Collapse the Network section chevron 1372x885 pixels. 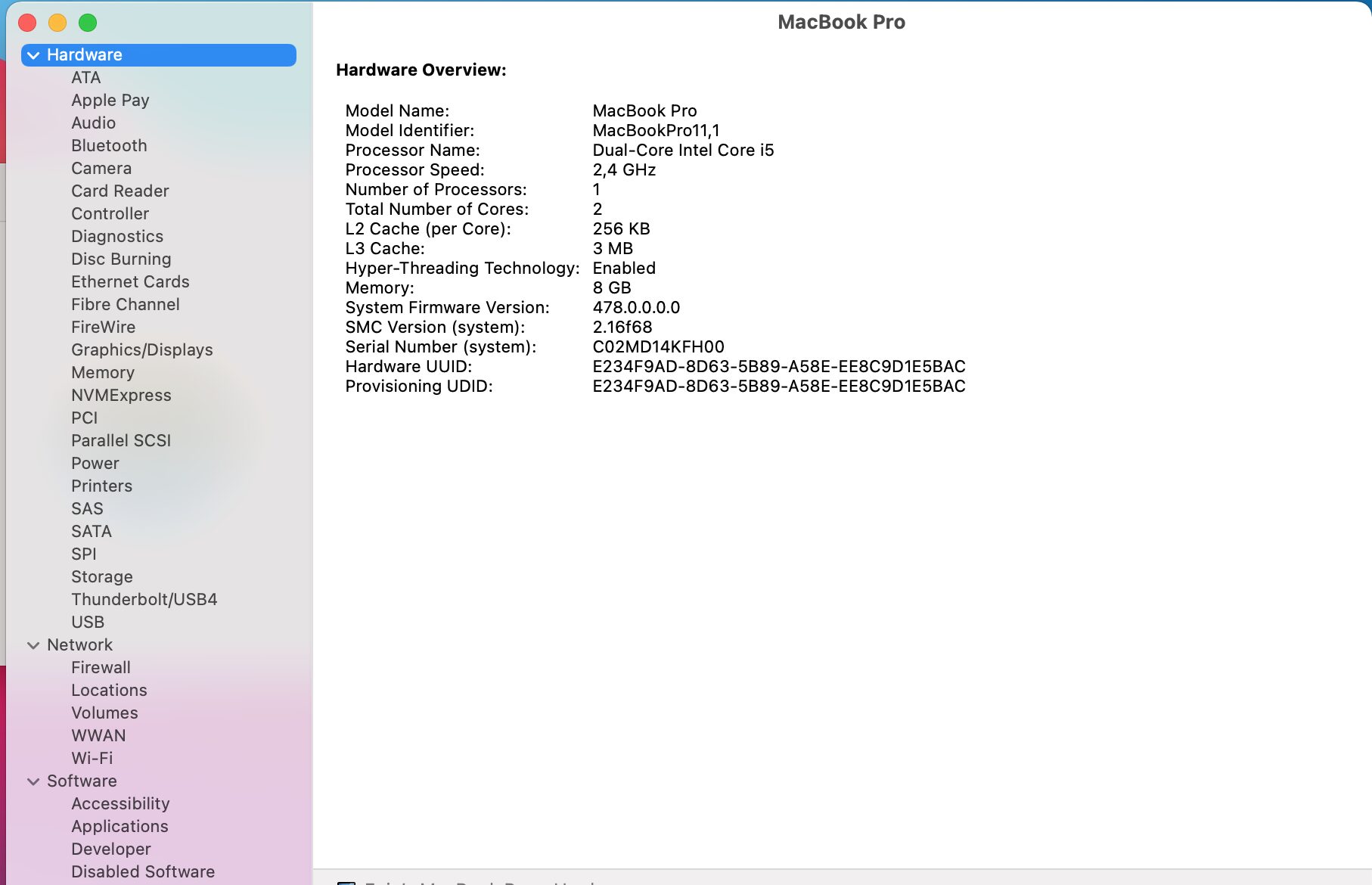[x=33, y=645]
